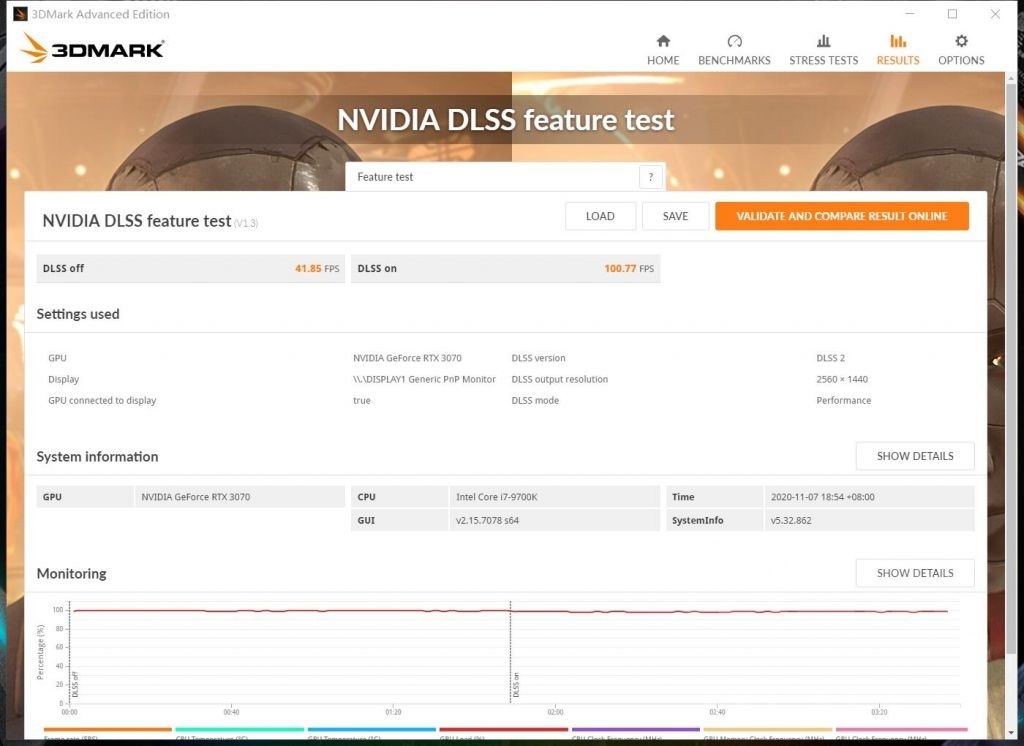Expand System information with Show Details
The height and width of the screenshot is (746, 1024).
point(913,456)
